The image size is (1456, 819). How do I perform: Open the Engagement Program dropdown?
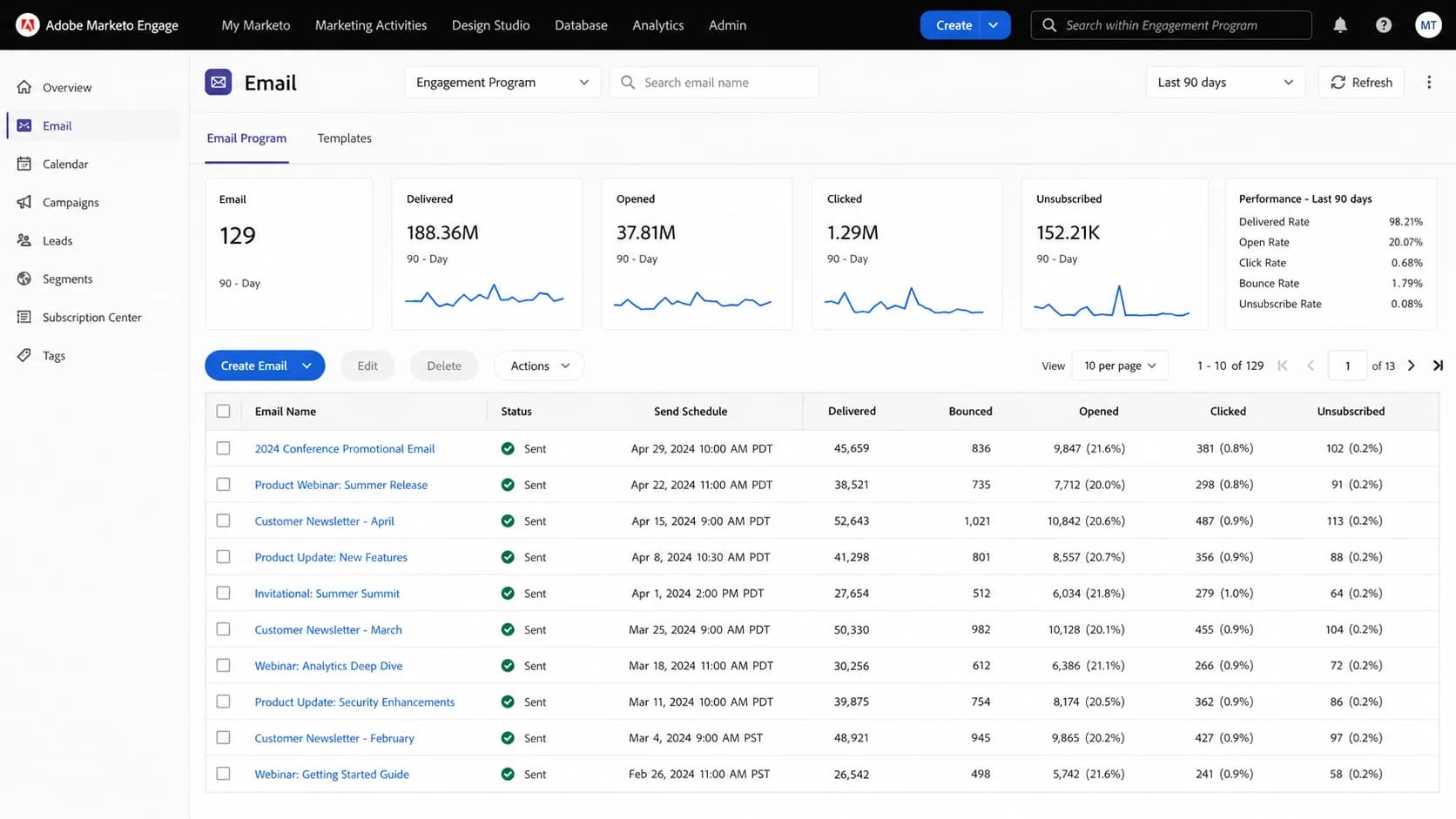(502, 83)
